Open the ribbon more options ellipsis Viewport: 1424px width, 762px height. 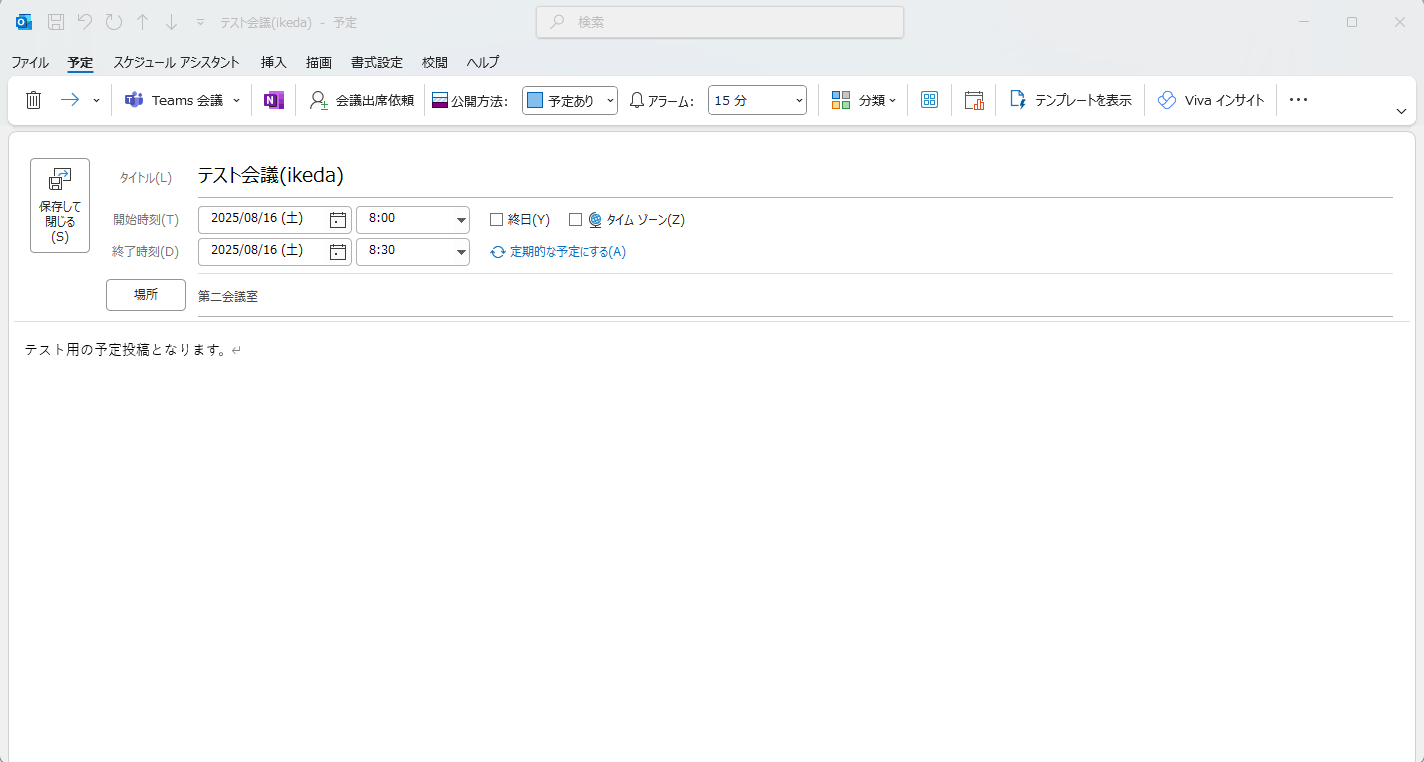pyautogui.click(x=1298, y=100)
